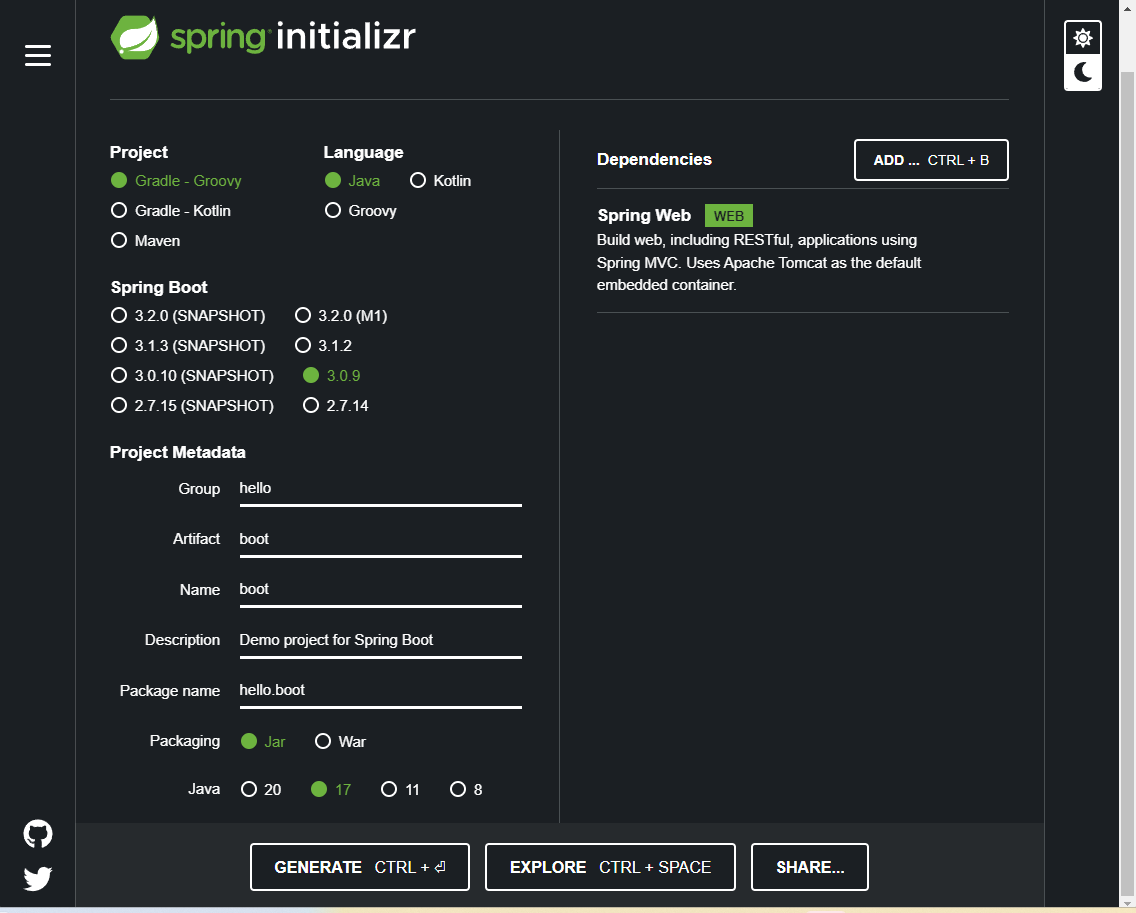Open the GitHub icon link
Screen dimensions: 1136x913
(x=38, y=833)
